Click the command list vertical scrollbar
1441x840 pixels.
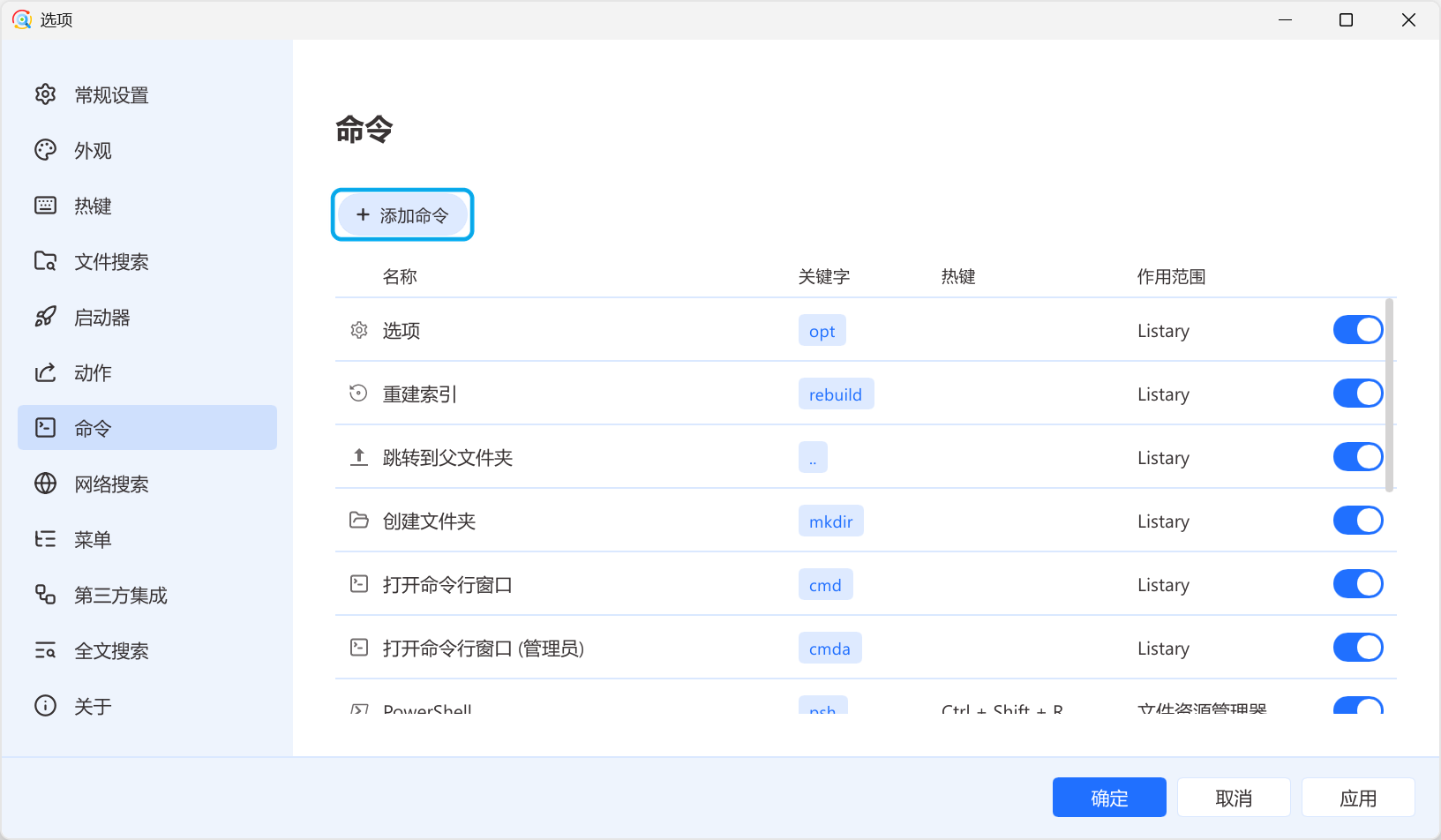(1390, 395)
